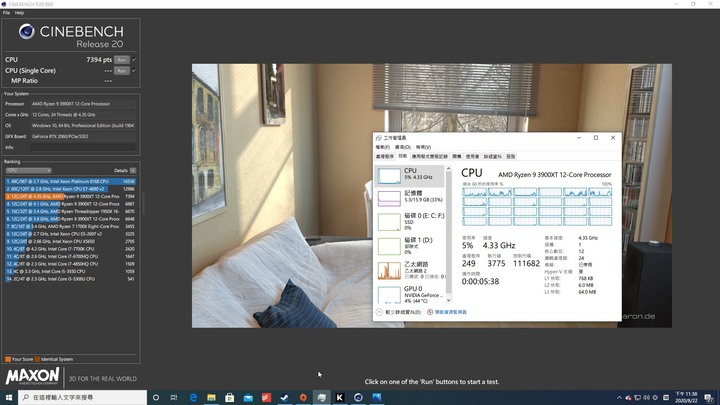Image resolution: width=720 pixels, height=405 pixels.
Task: Select ranking row Intel Core i5-5300U
Action: tap(70, 279)
